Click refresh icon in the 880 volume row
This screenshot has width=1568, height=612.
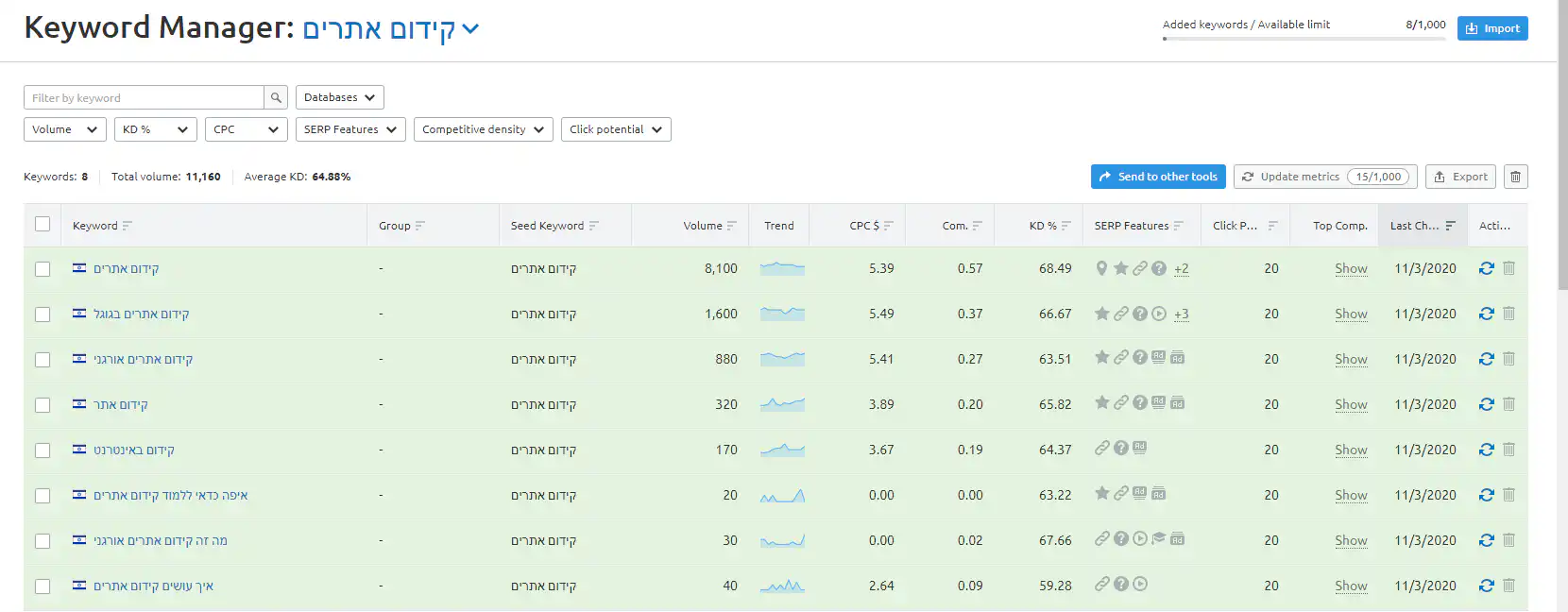1486,359
